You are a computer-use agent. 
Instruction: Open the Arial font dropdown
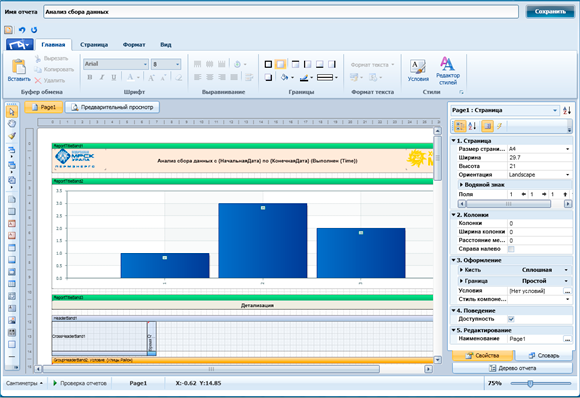click(x=116, y=64)
